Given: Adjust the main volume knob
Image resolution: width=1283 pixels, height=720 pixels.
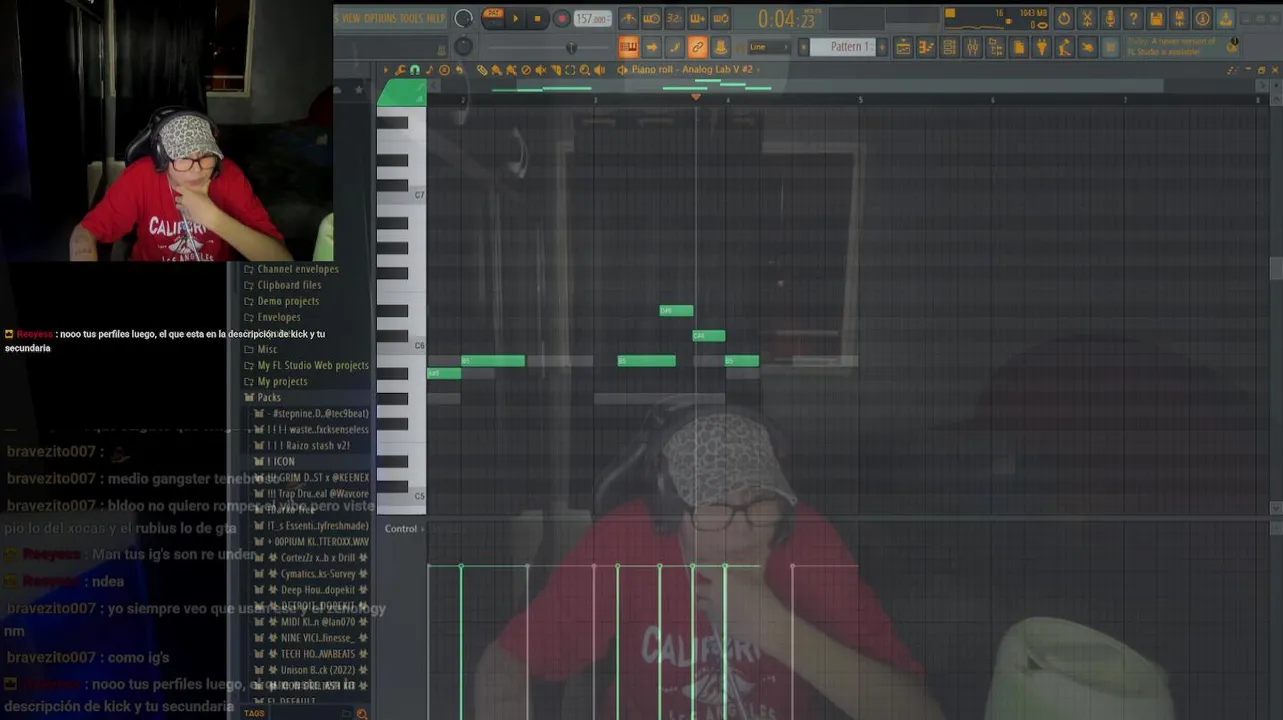Looking at the screenshot, I should coord(463,18).
